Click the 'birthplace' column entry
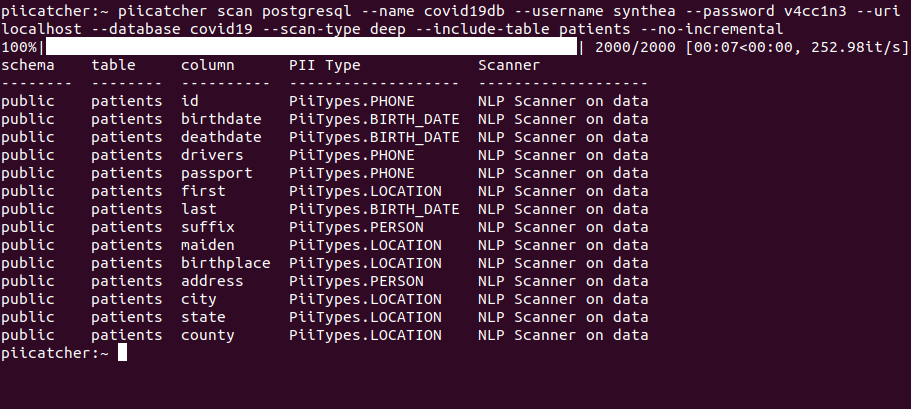This screenshot has height=409, width=911. [x=226, y=263]
